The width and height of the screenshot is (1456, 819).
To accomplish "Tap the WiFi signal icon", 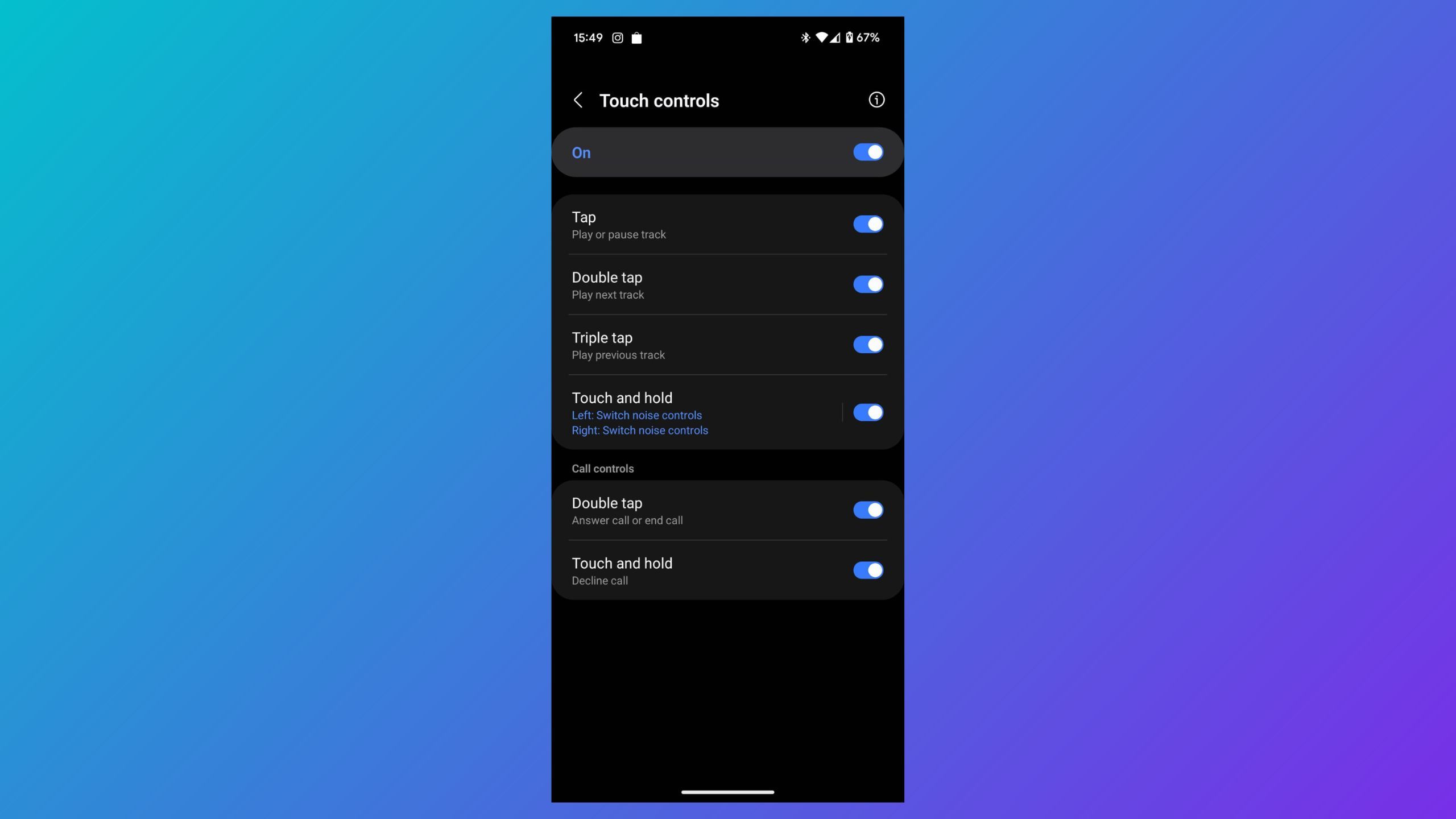I will pyautogui.click(x=820, y=38).
